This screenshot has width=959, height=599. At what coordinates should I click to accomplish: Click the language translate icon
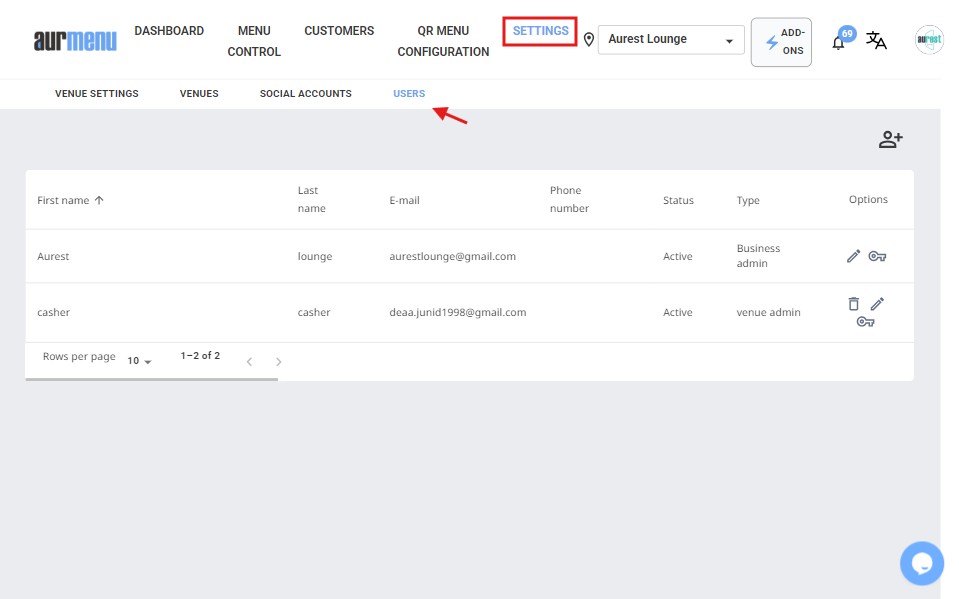click(876, 40)
